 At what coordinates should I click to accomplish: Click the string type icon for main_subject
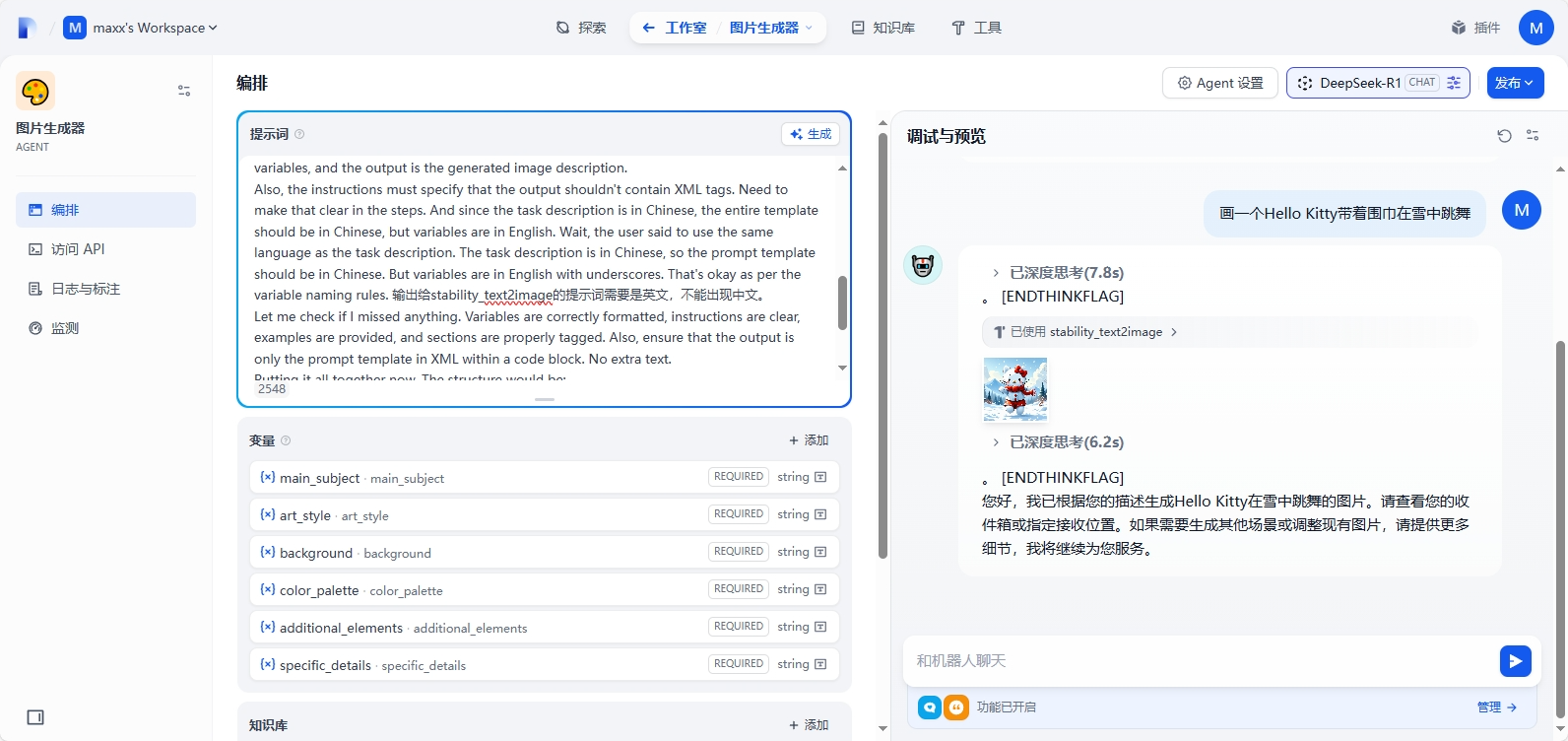pos(820,477)
